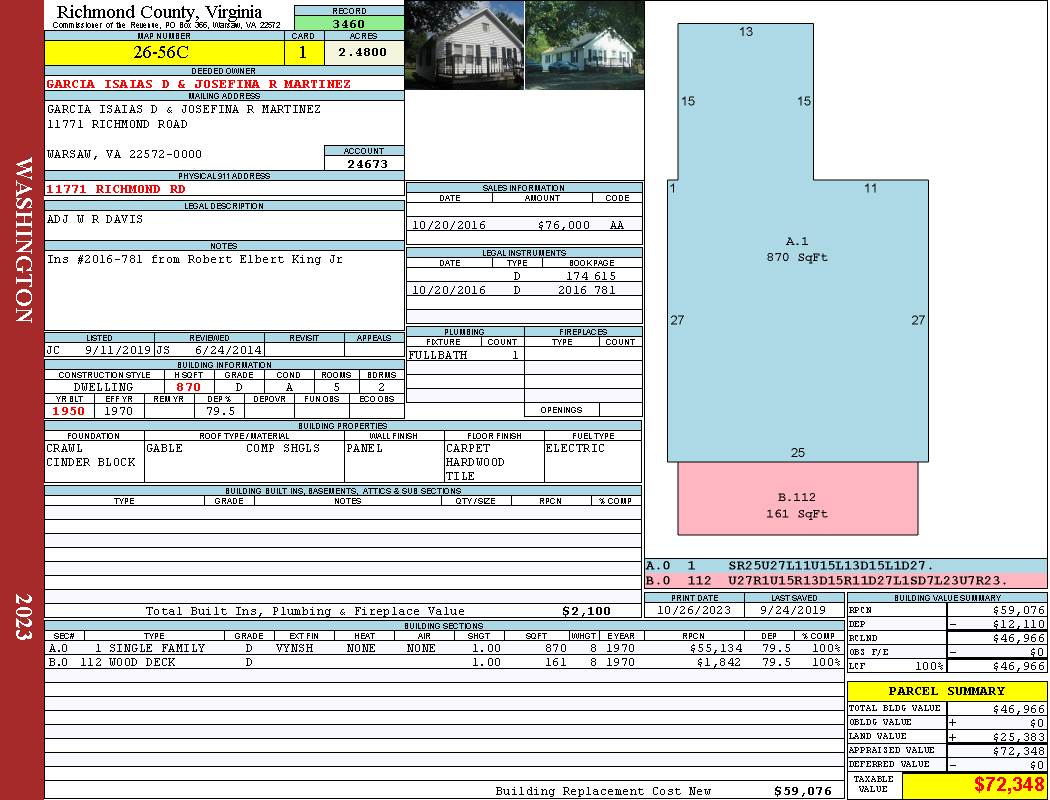Select reviewed date 6/24/2014
1050x800 pixels.
[228, 349]
